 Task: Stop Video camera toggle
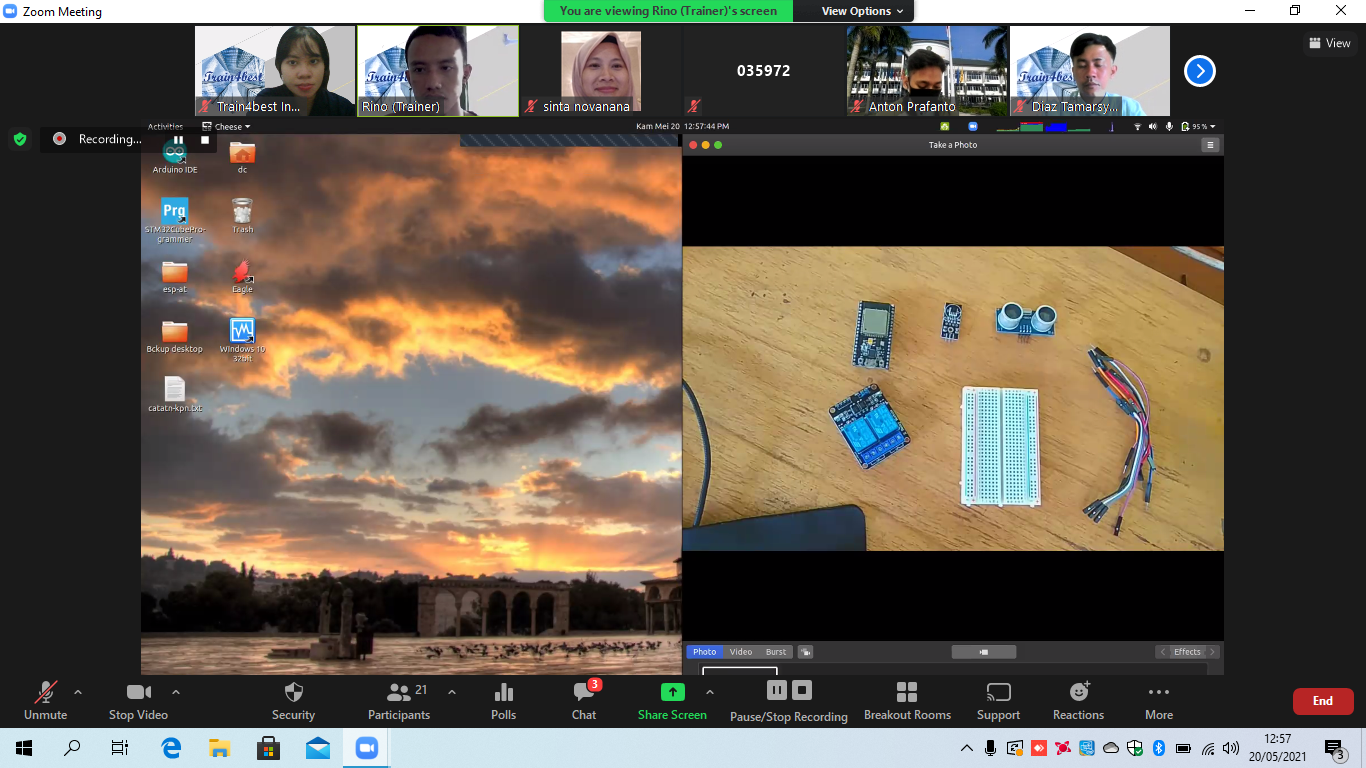138,693
